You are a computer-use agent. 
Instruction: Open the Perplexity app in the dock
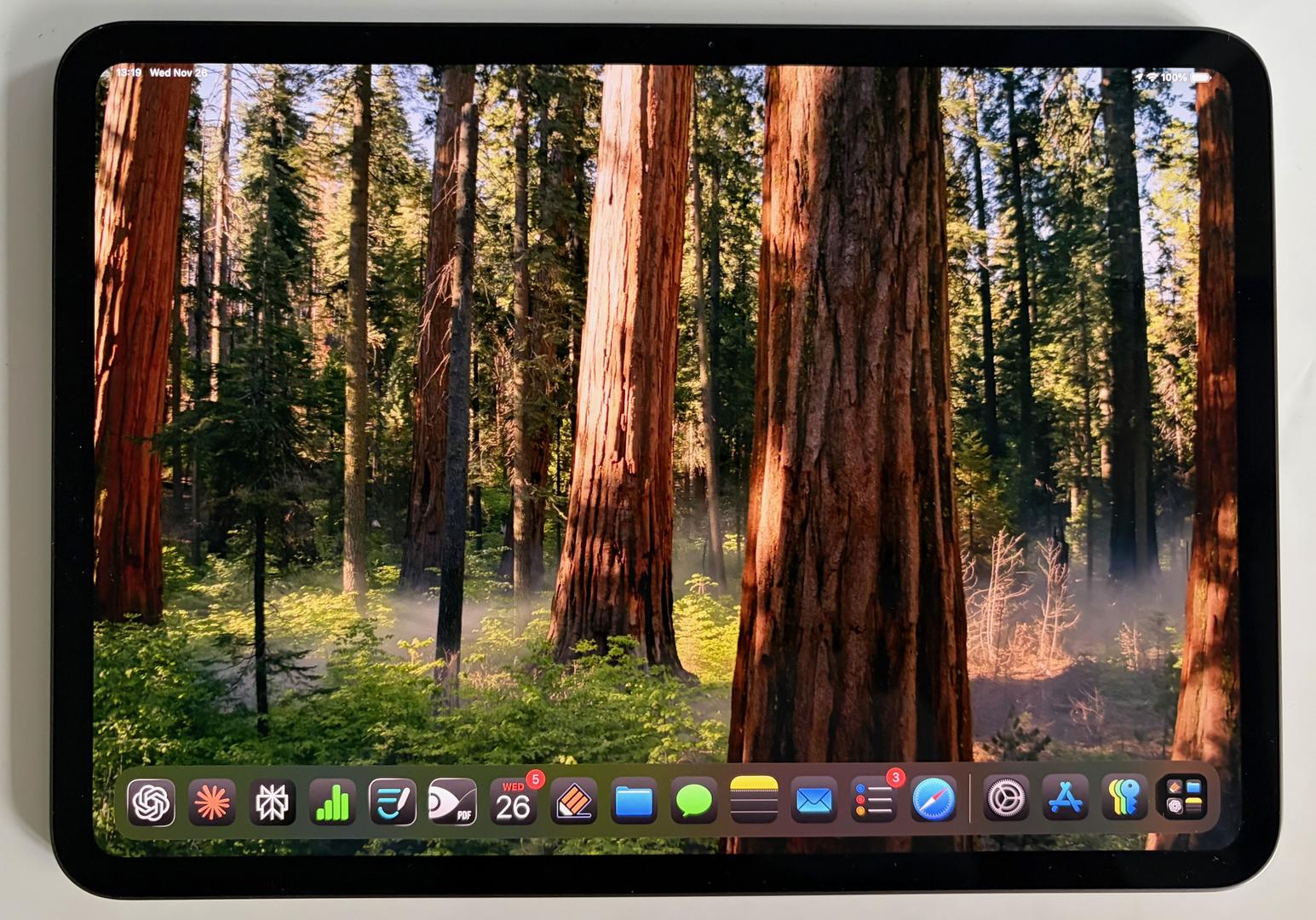[272, 802]
